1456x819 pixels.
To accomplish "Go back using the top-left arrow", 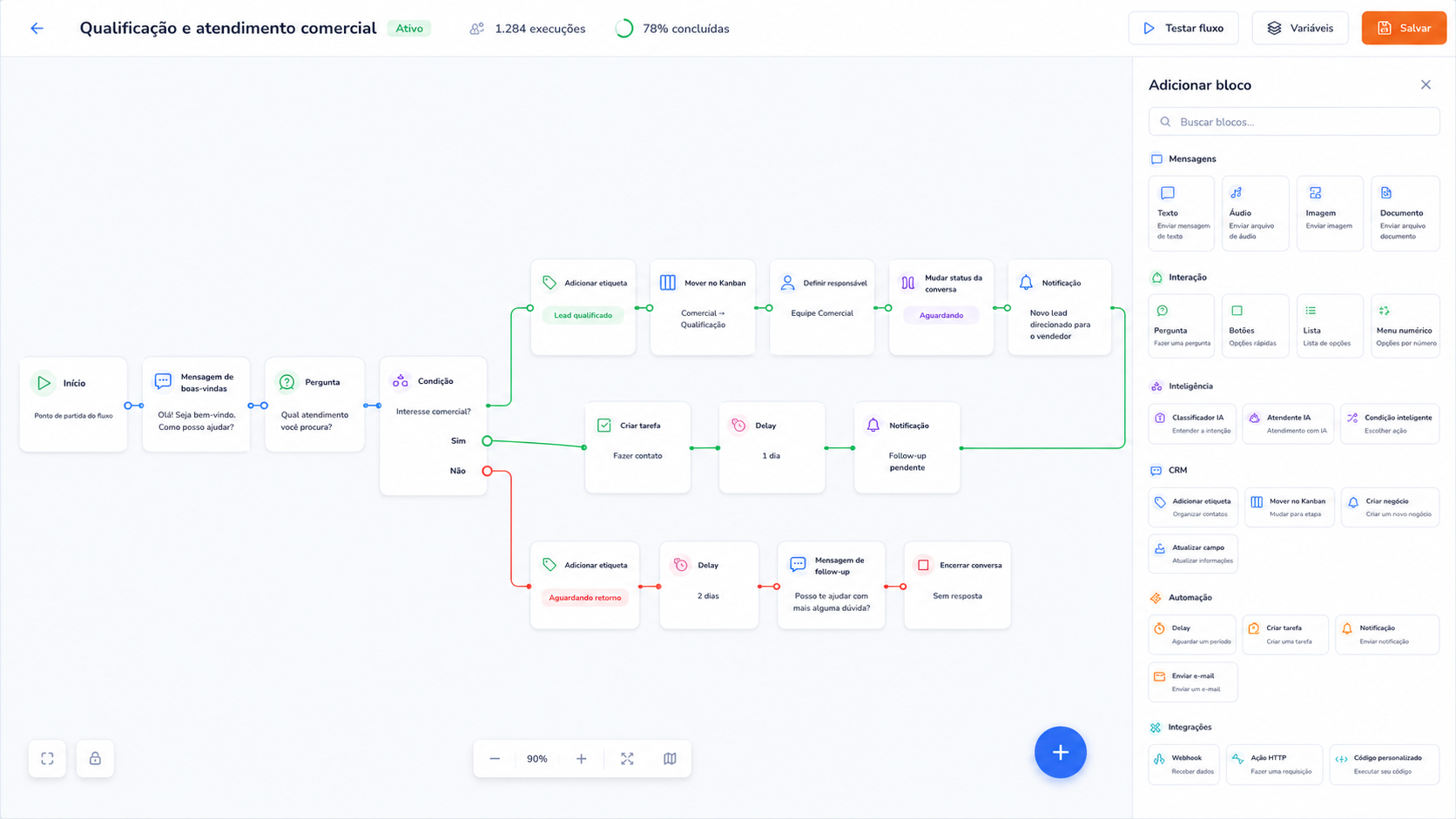I will pos(37,29).
